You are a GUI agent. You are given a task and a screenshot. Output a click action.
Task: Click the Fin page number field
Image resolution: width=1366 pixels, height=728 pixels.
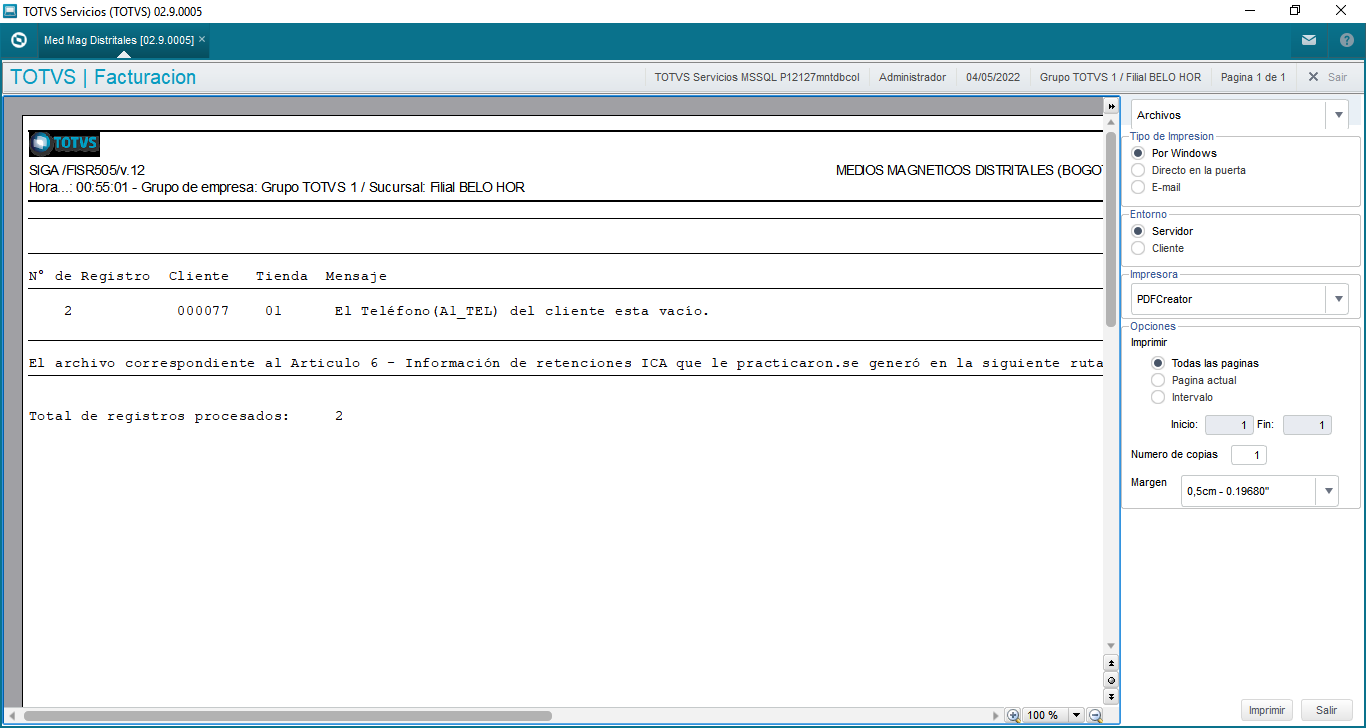pos(1307,425)
